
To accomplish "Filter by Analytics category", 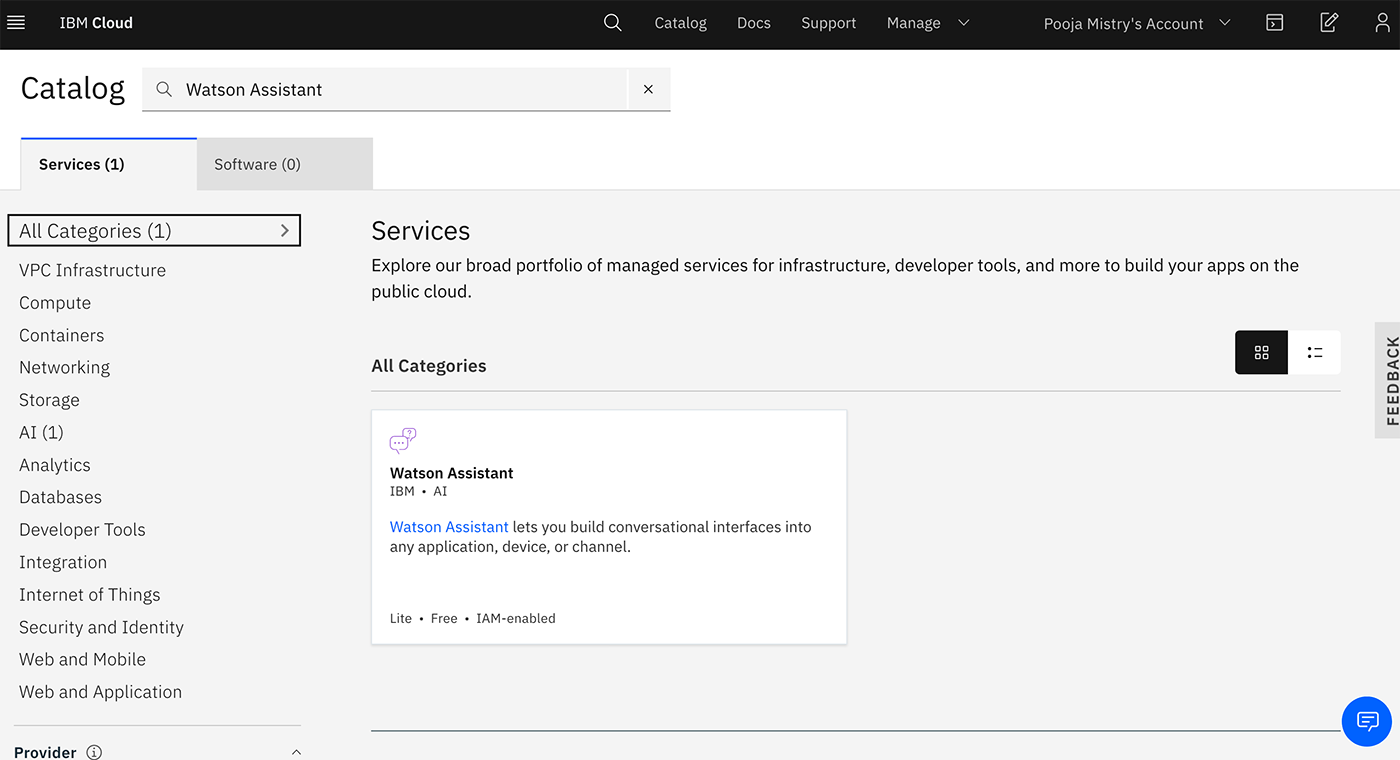I will 54,465.
